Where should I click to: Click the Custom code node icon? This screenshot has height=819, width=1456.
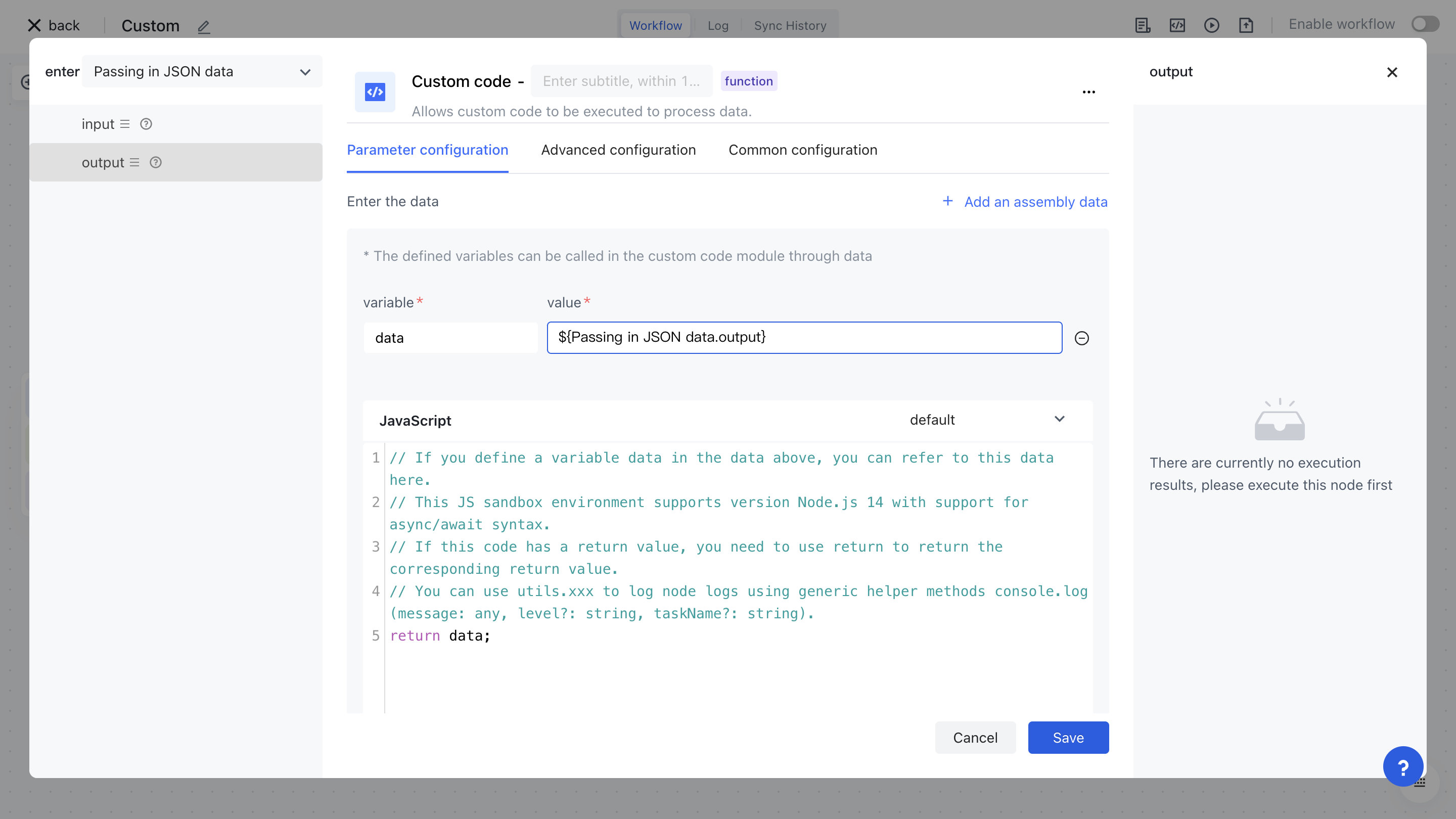point(375,92)
